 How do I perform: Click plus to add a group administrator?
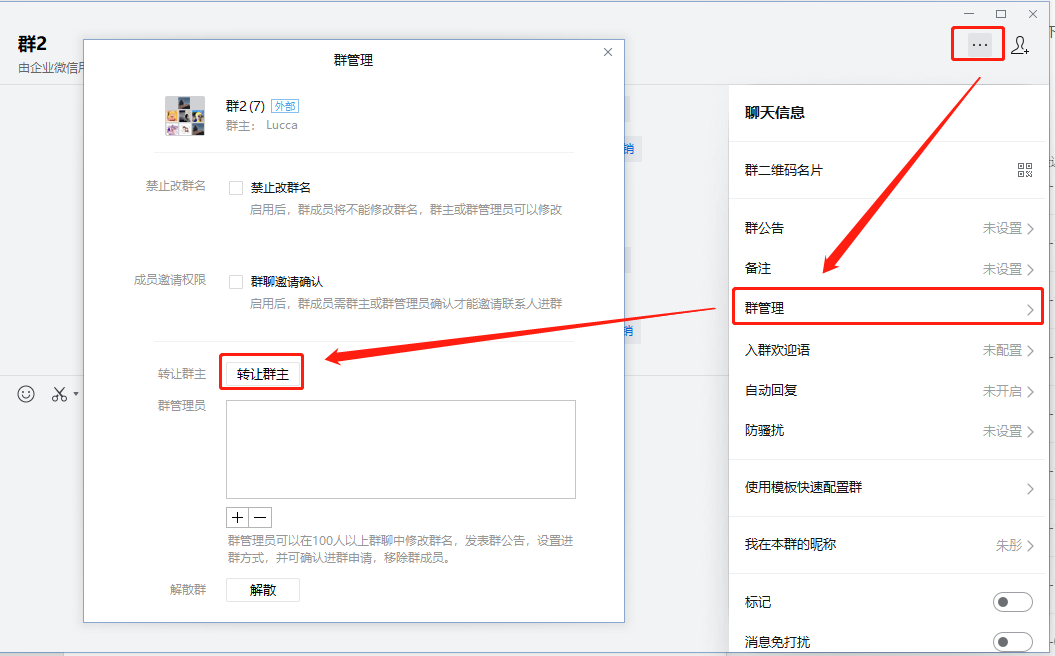pos(235,517)
